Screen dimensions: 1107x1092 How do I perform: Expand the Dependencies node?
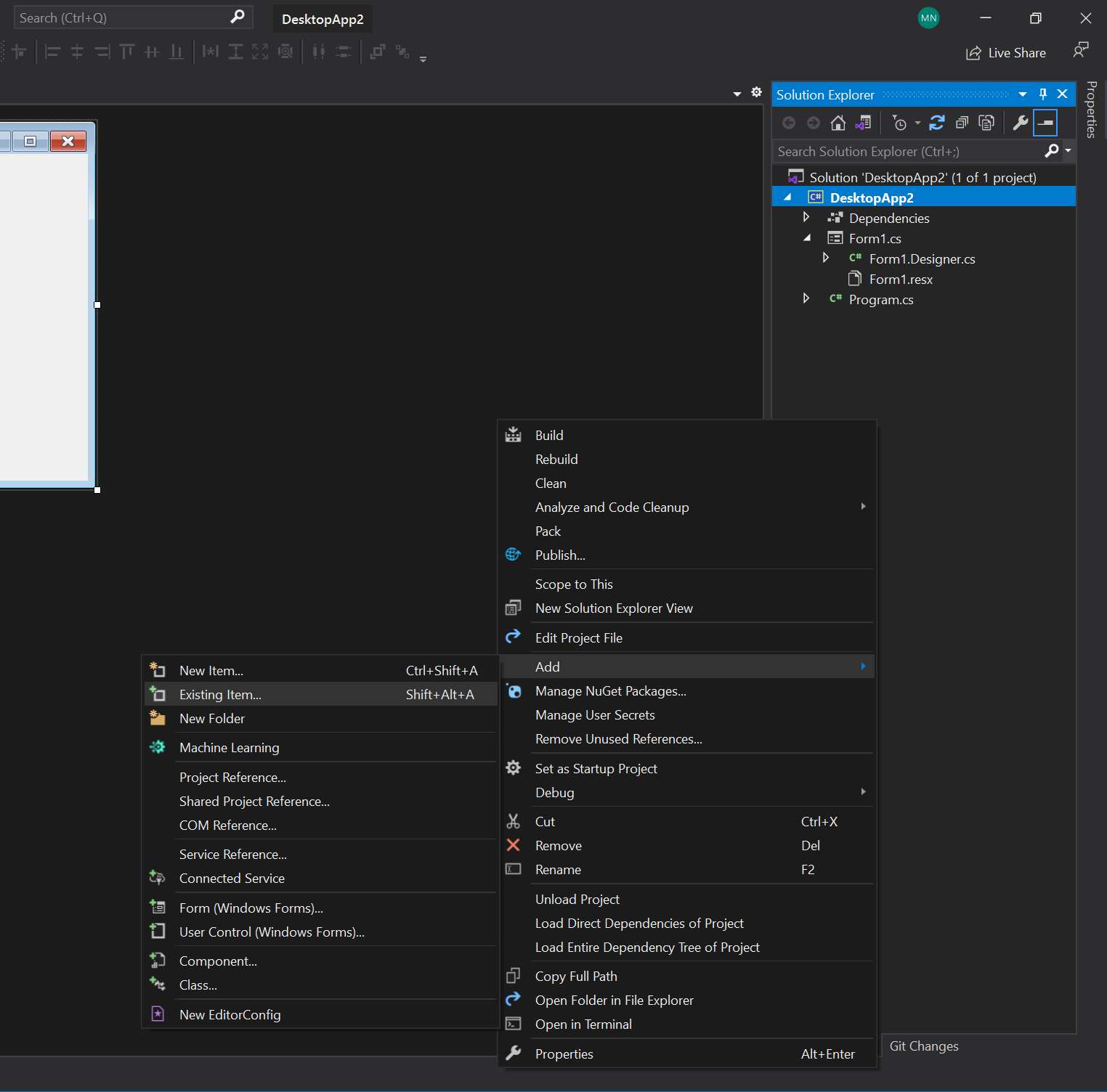(x=806, y=217)
